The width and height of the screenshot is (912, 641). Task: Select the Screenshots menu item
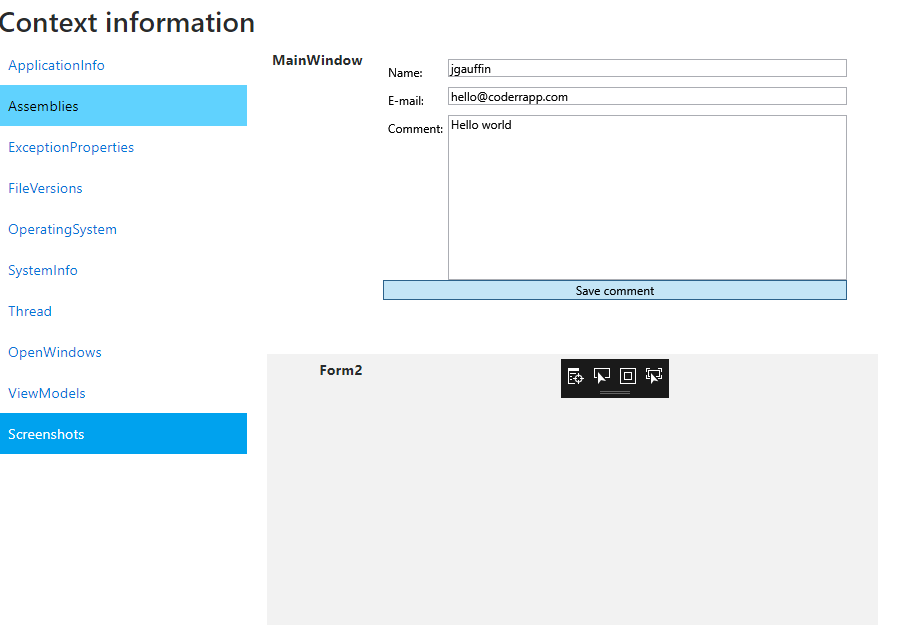click(123, 434)
